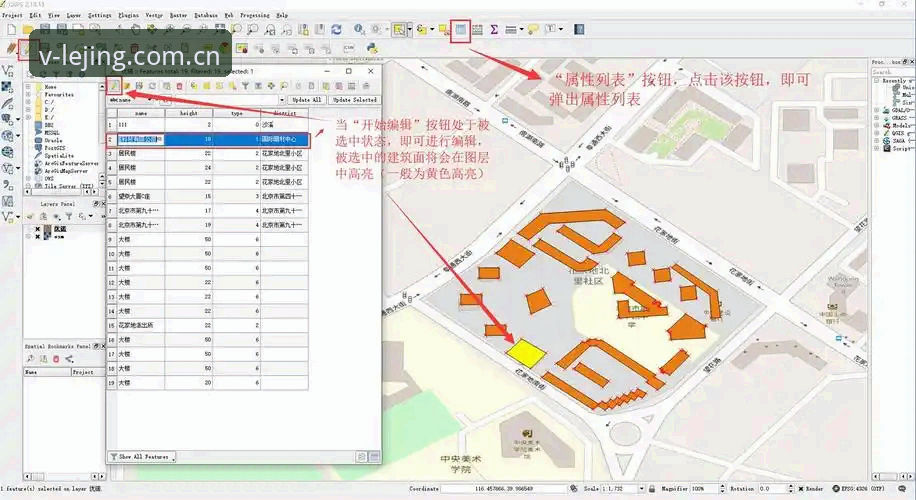
Task: Click Add Raster Layer in left toolbar
Action: point(8,88)
